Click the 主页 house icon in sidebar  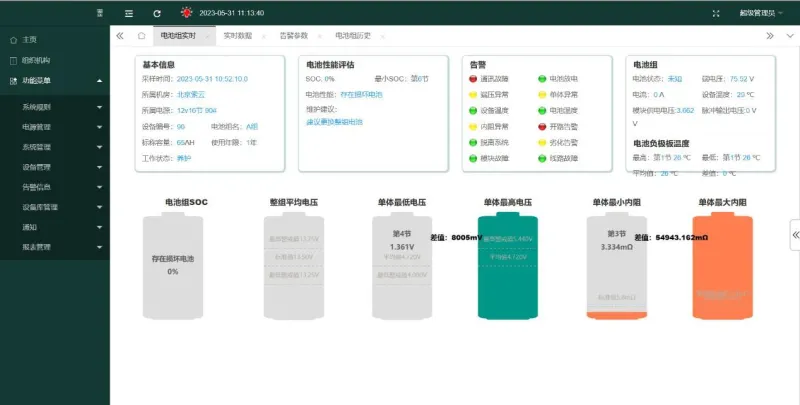pos(14,40)
